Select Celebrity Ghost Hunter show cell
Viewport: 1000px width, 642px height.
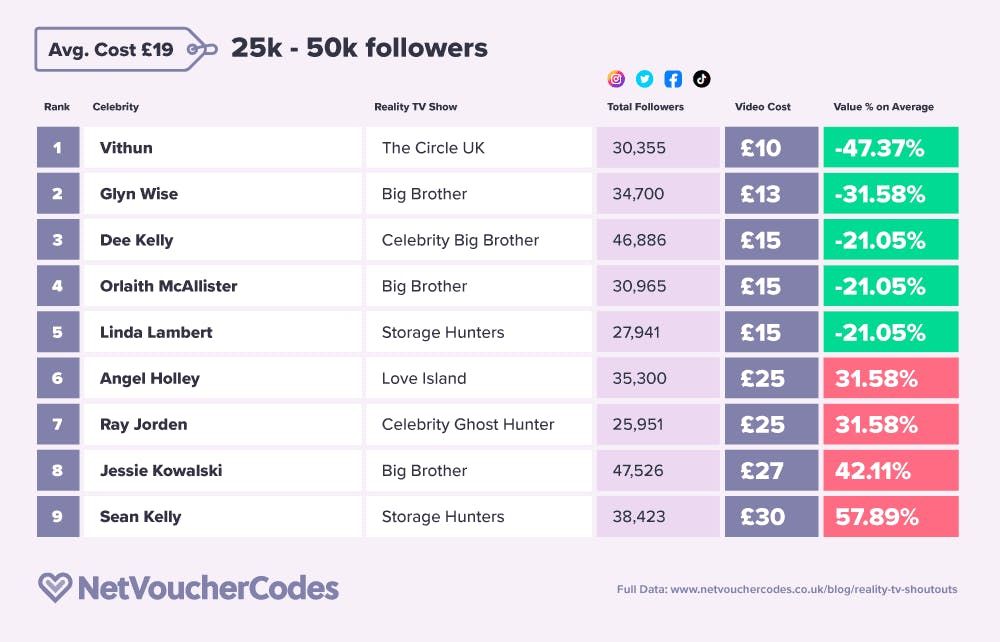[x=479, y=424]
